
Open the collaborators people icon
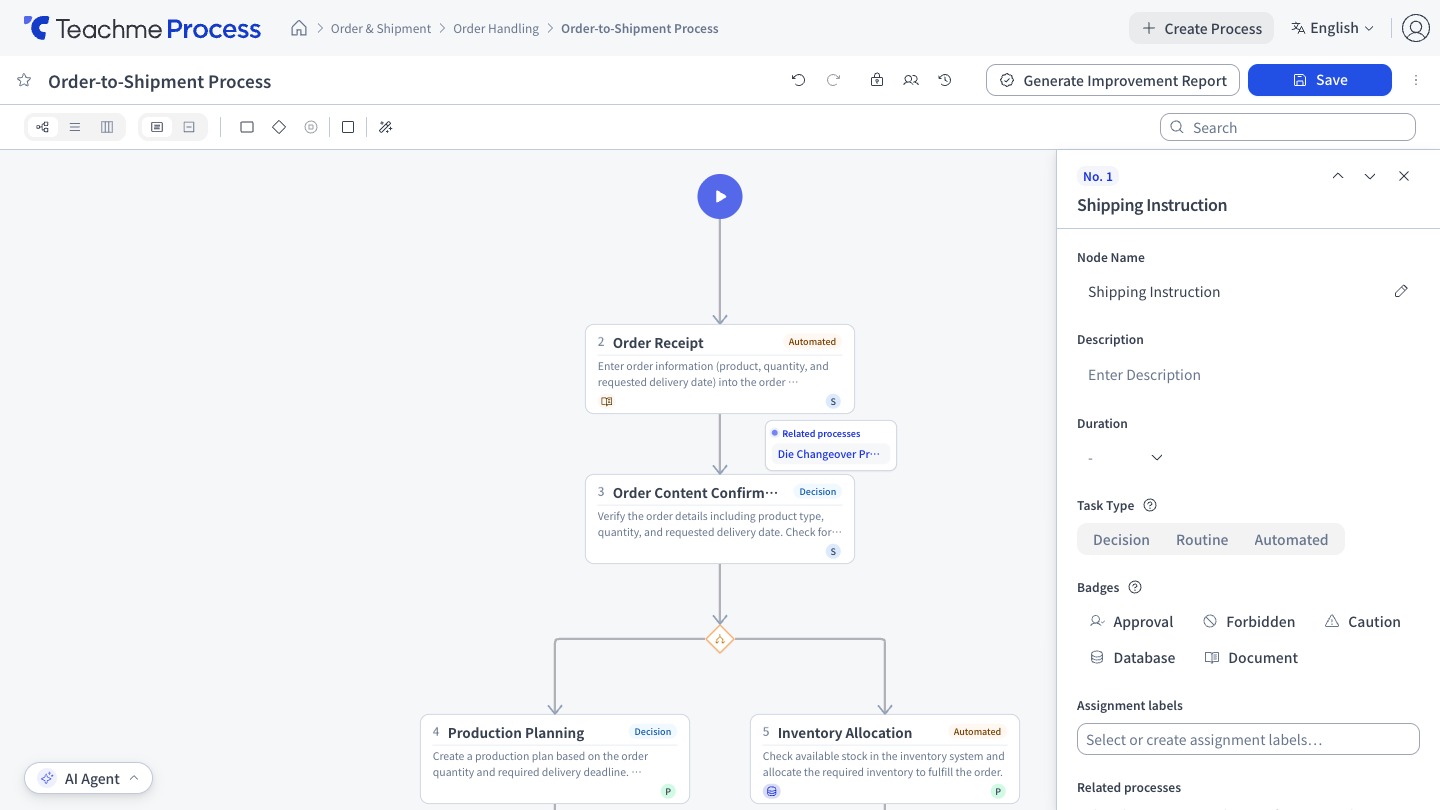[x=911, y=80]
